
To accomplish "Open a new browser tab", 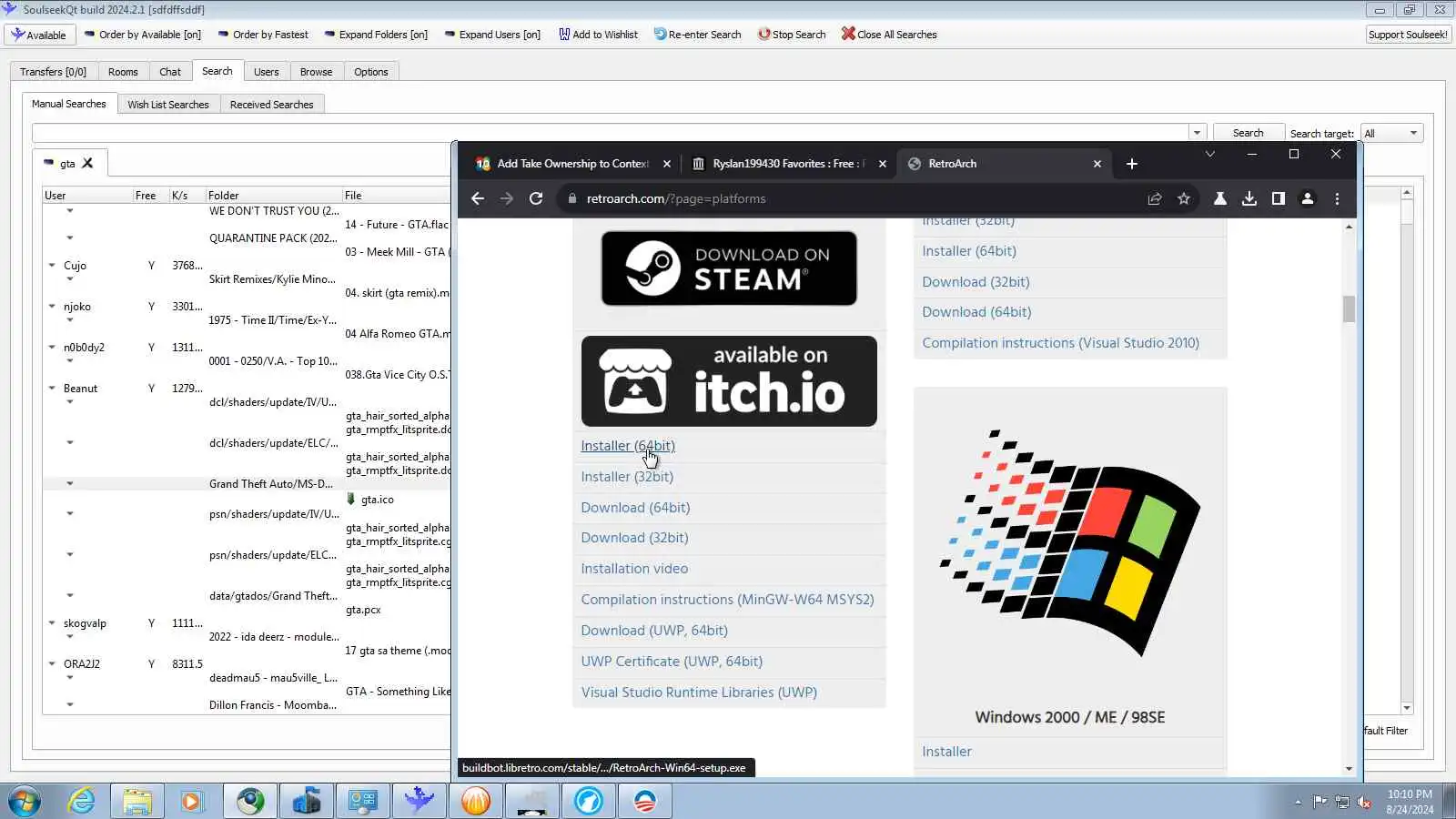I will click(x=1132, y=164).
